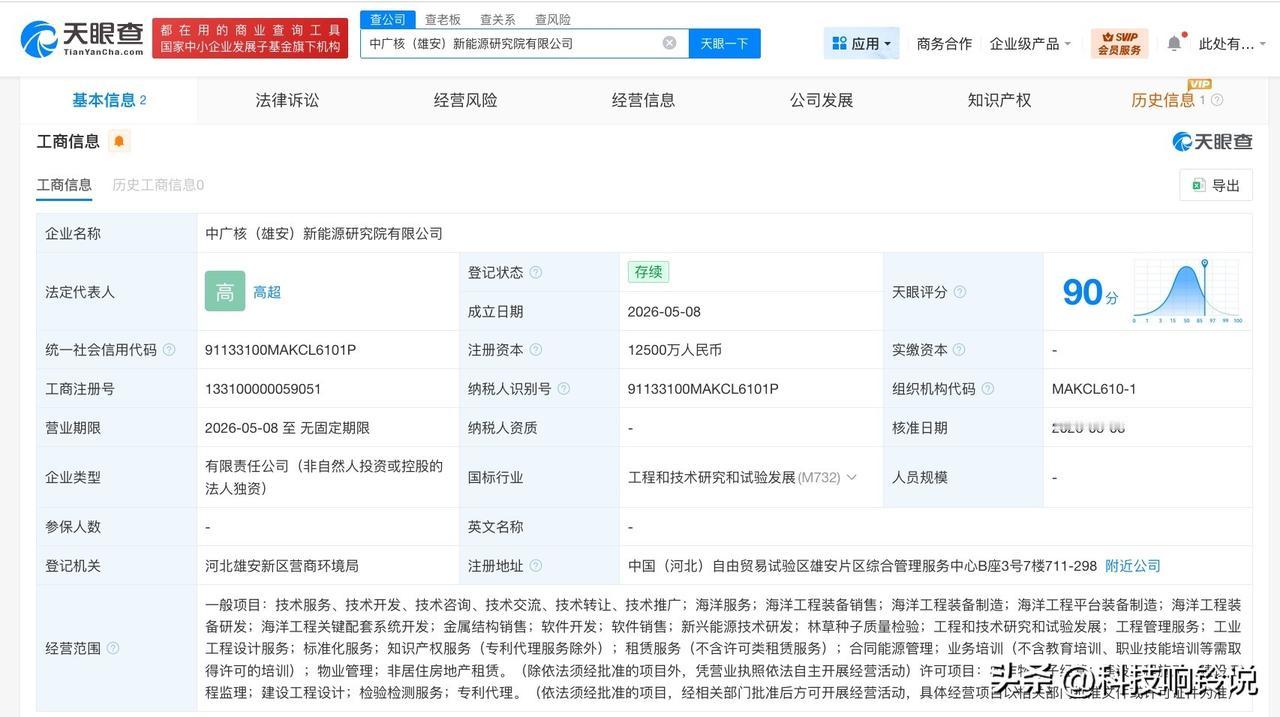Open the TianYanCha logo homepage
Image resolution: width=1280 pixels, height=717 pixels.
82,39
